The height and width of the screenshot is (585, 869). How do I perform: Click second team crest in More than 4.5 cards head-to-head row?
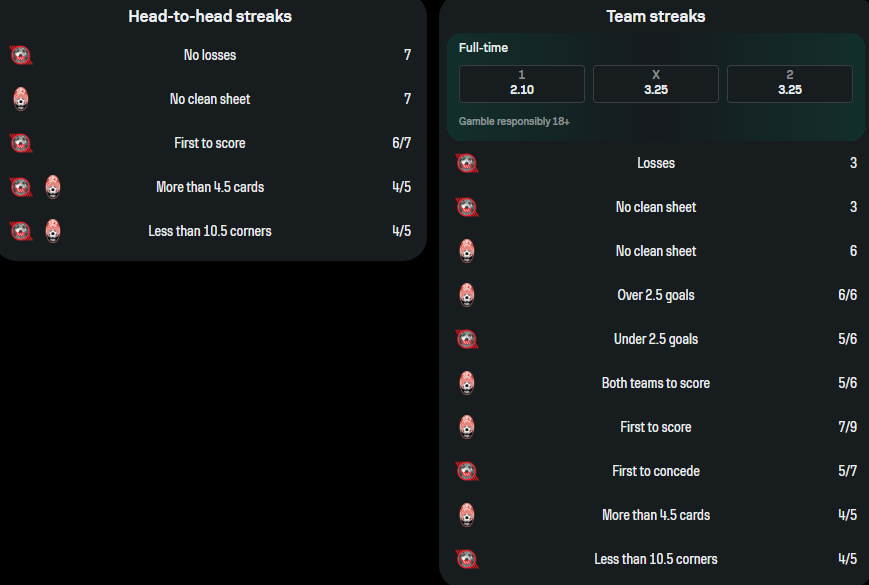click(53, 187)
